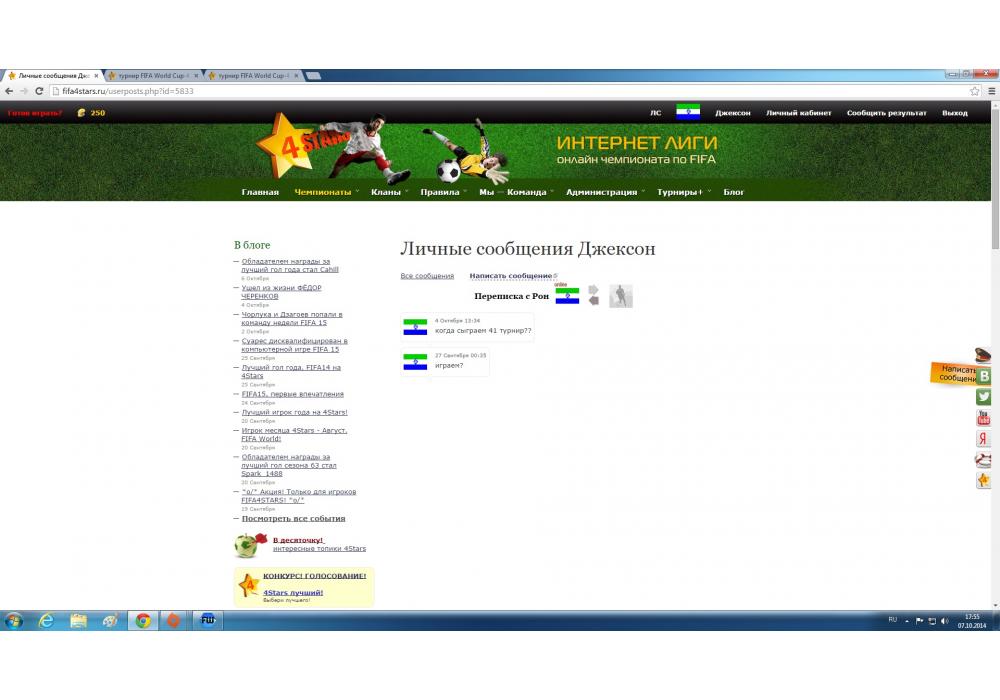Open the Блог menu item
Screen dimensions: 1000x700
(x=734, y=192)
